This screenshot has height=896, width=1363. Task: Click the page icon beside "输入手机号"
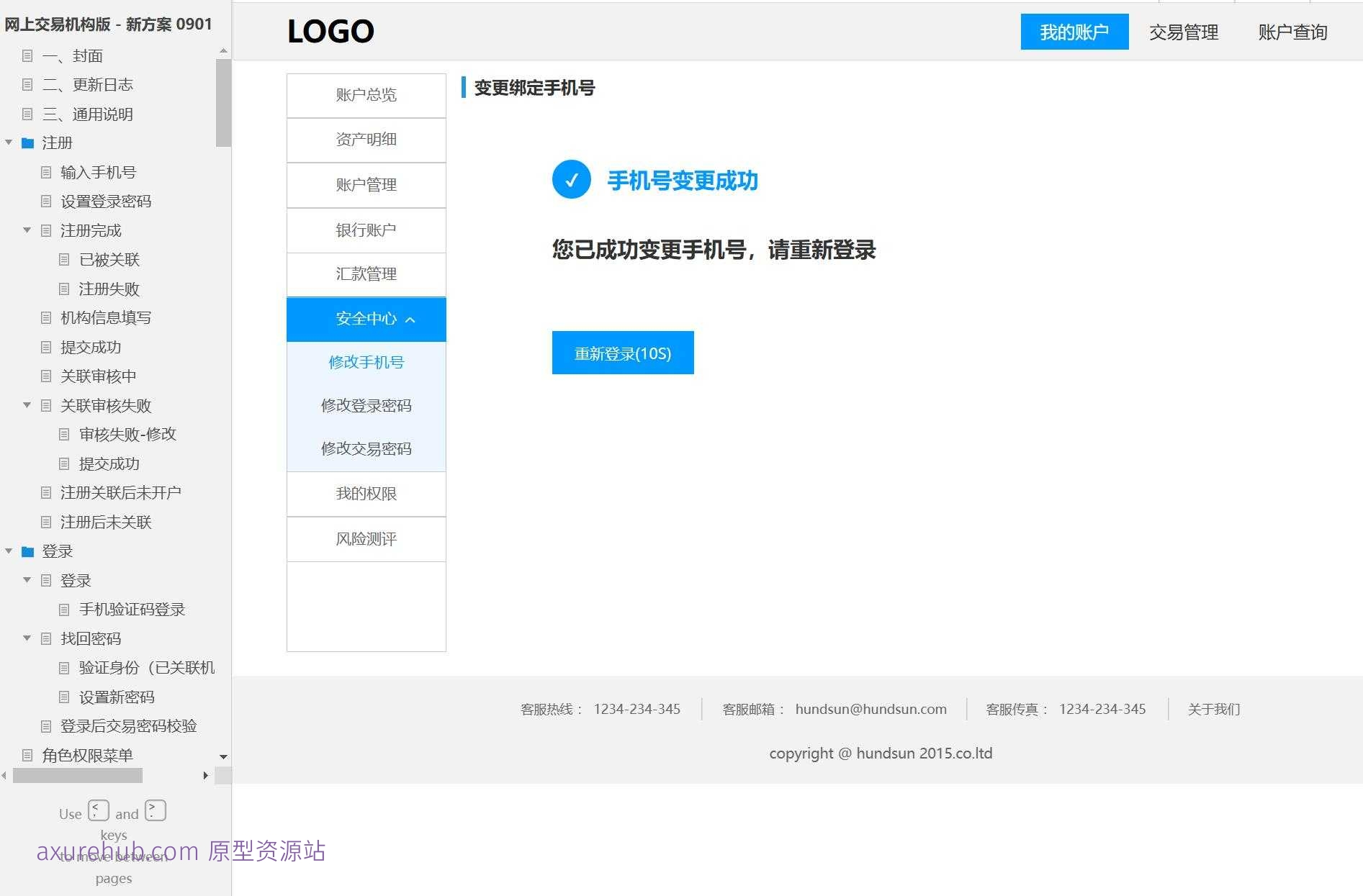tap(45, 172)
